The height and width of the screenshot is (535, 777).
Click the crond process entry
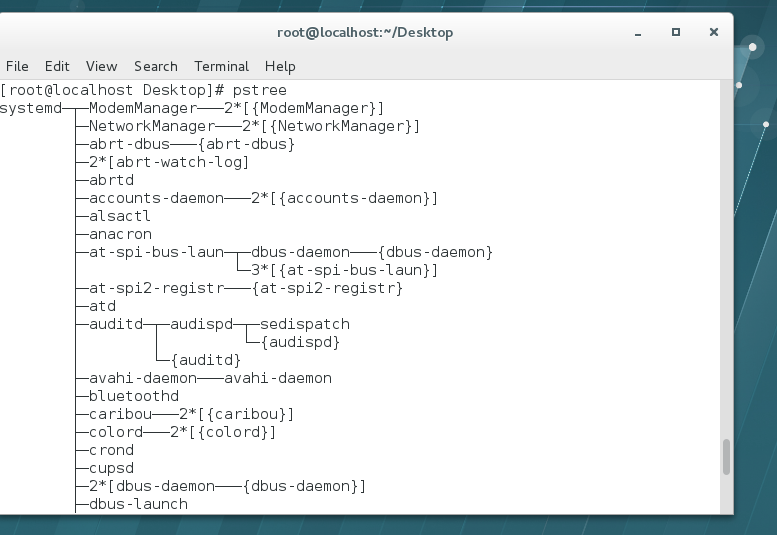pyautogui.click(x=111, y=450)
